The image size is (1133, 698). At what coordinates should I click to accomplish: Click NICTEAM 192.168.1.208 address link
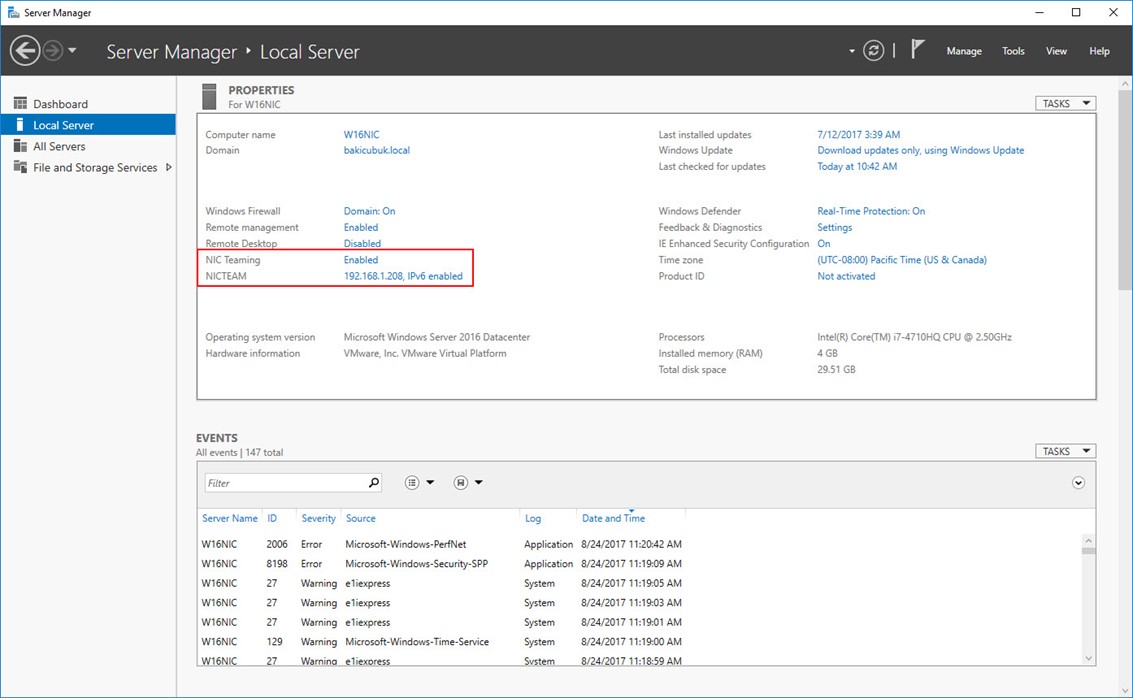pos(402,276)
